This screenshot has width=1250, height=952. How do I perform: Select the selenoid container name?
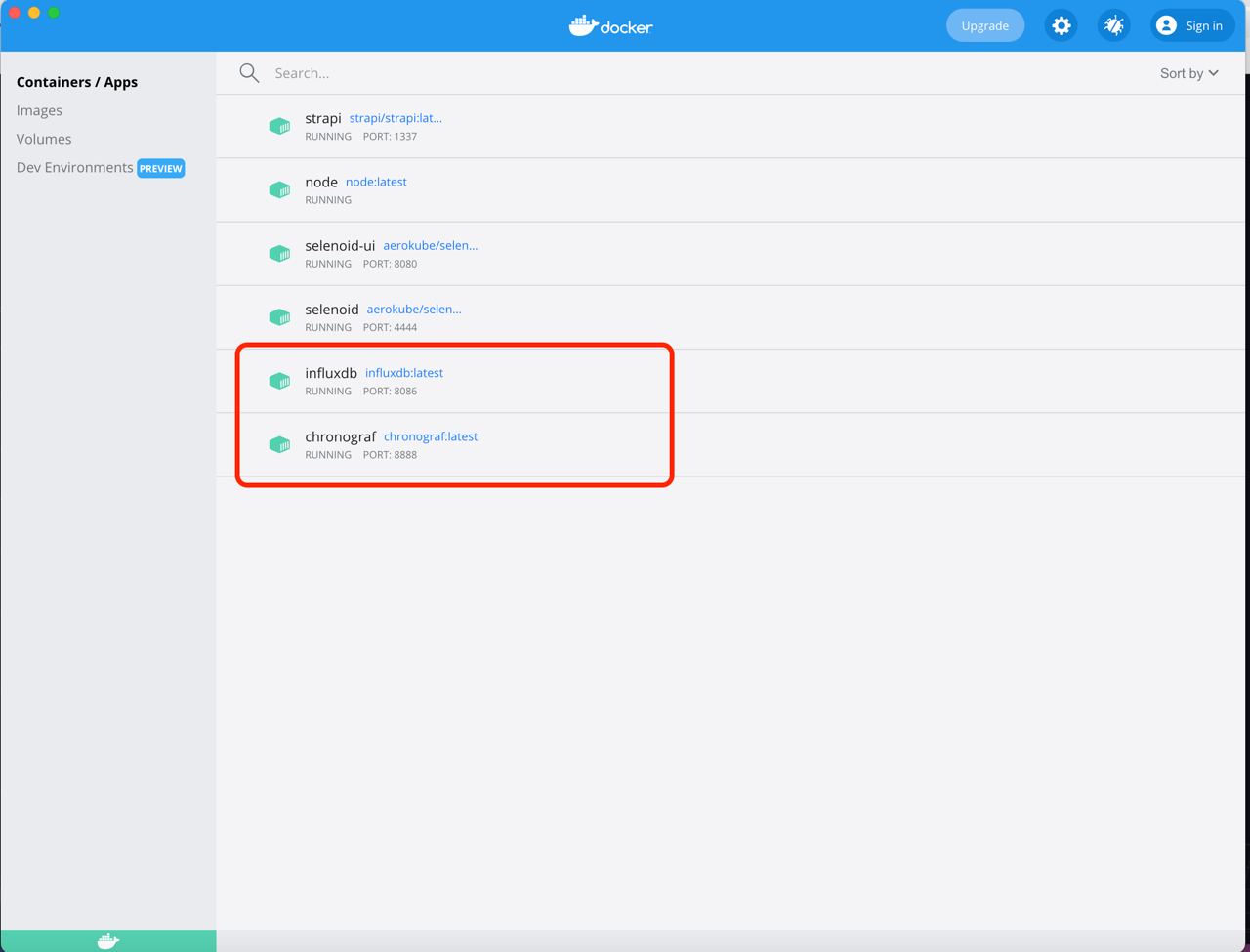332,309
